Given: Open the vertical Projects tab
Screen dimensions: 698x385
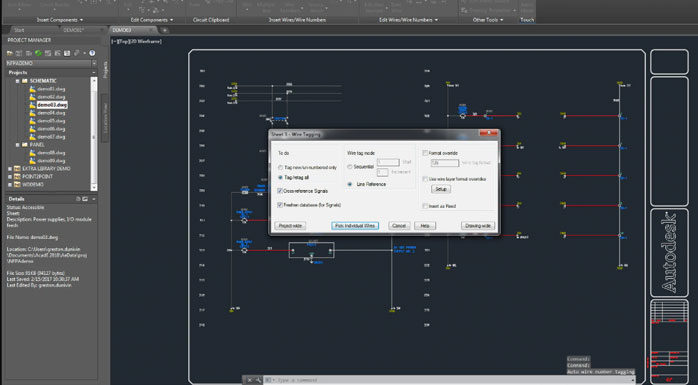Looking at the screenshot, I should (106, 70).
